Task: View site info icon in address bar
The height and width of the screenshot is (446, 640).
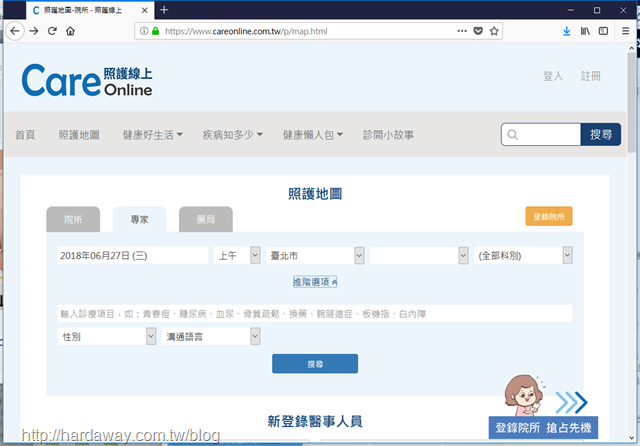Action: click(144, 31)
